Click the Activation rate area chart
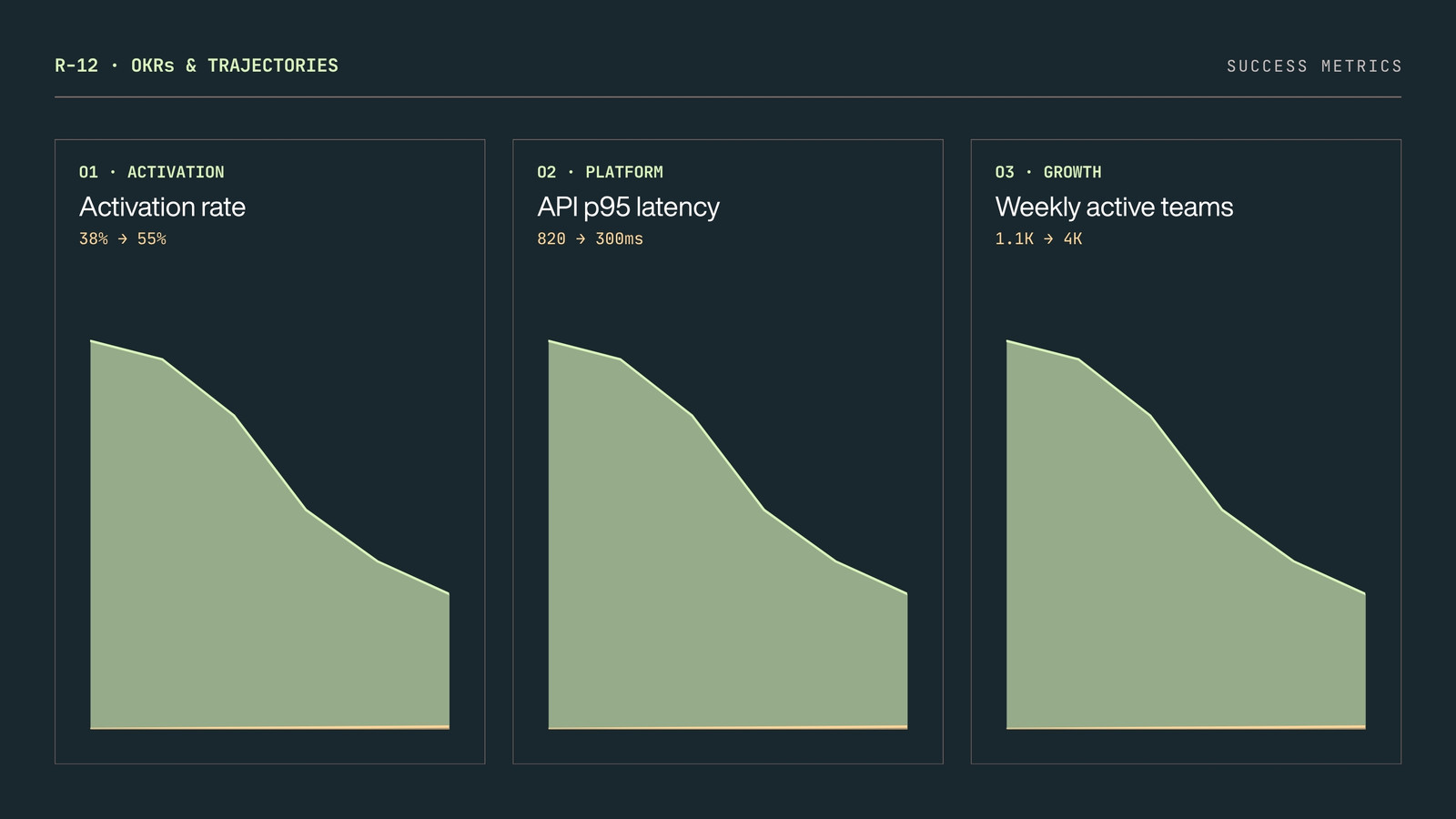 pos(269,535)
